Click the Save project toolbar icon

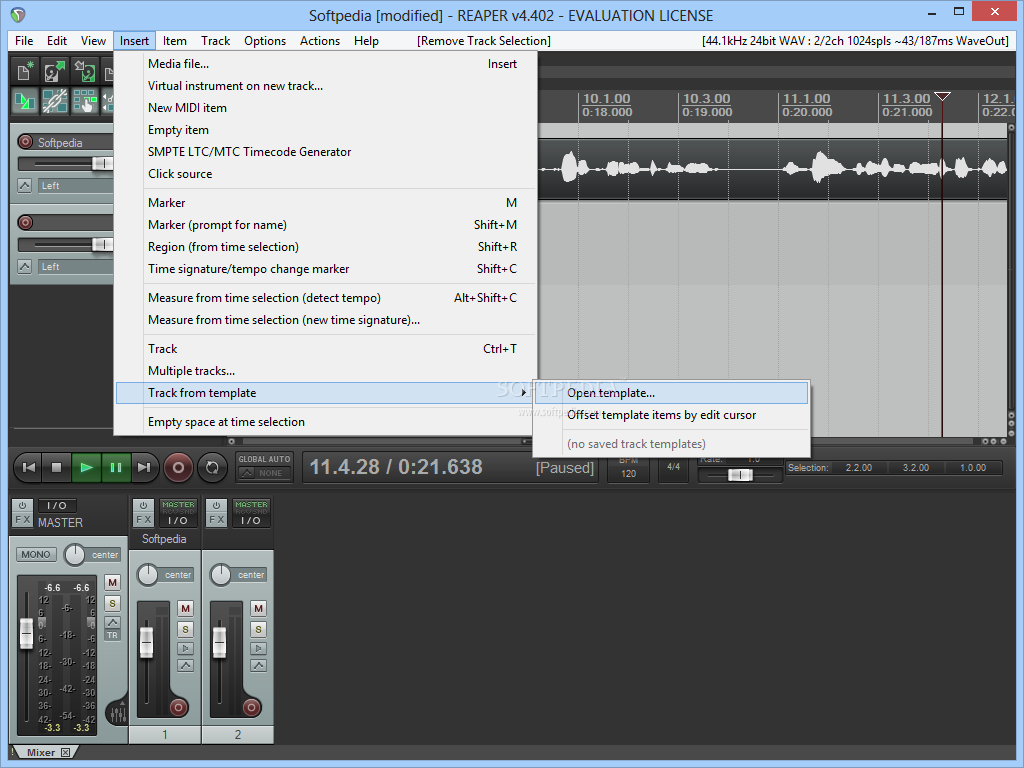click(85, 72)
